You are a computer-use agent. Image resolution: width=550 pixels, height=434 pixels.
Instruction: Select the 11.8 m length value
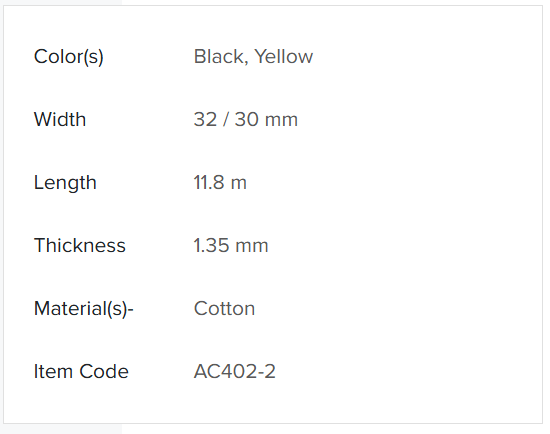click(220, 182)
